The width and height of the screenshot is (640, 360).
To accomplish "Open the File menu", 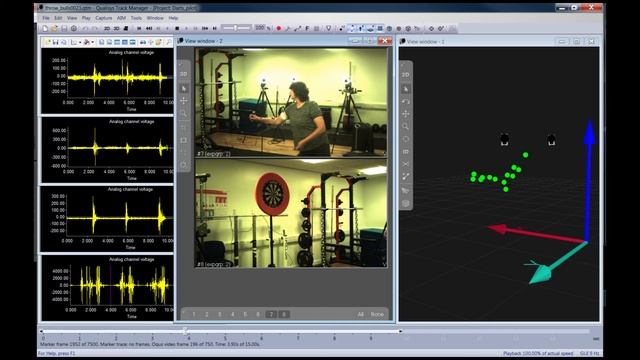I will [x=46, y=18].
